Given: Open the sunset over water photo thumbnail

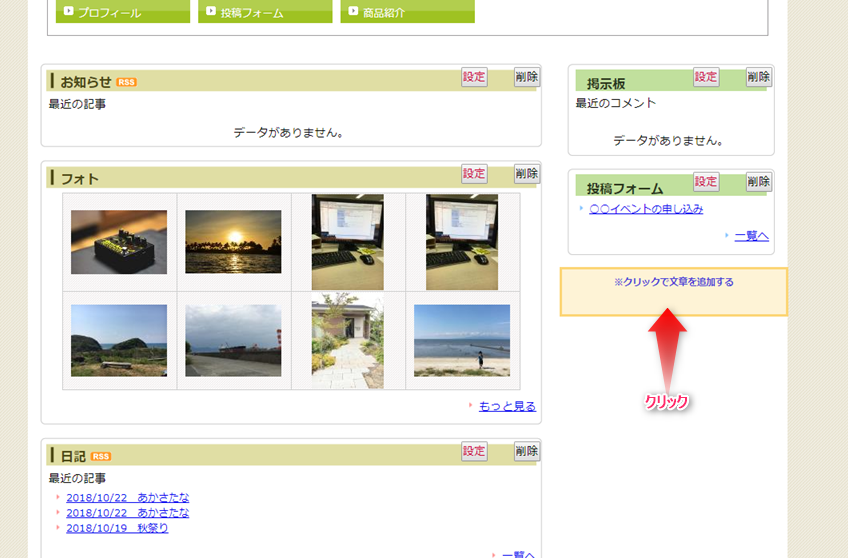Looking at the screenshot, I should 233,242.
